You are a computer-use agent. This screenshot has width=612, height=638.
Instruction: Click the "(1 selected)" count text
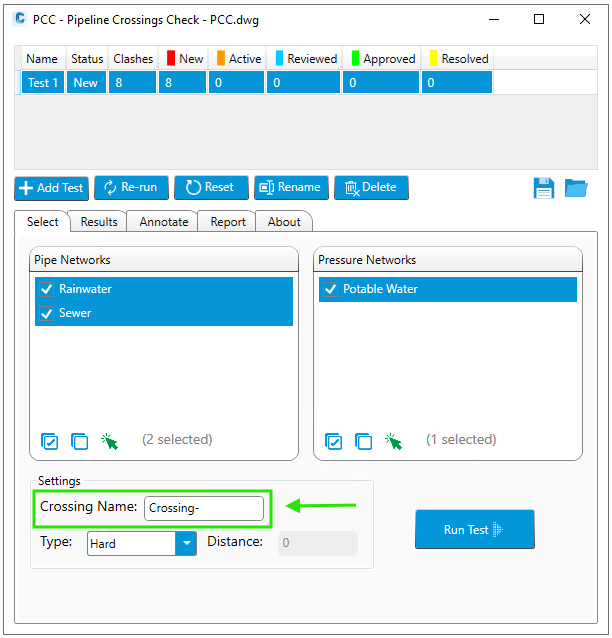(461, 440)
